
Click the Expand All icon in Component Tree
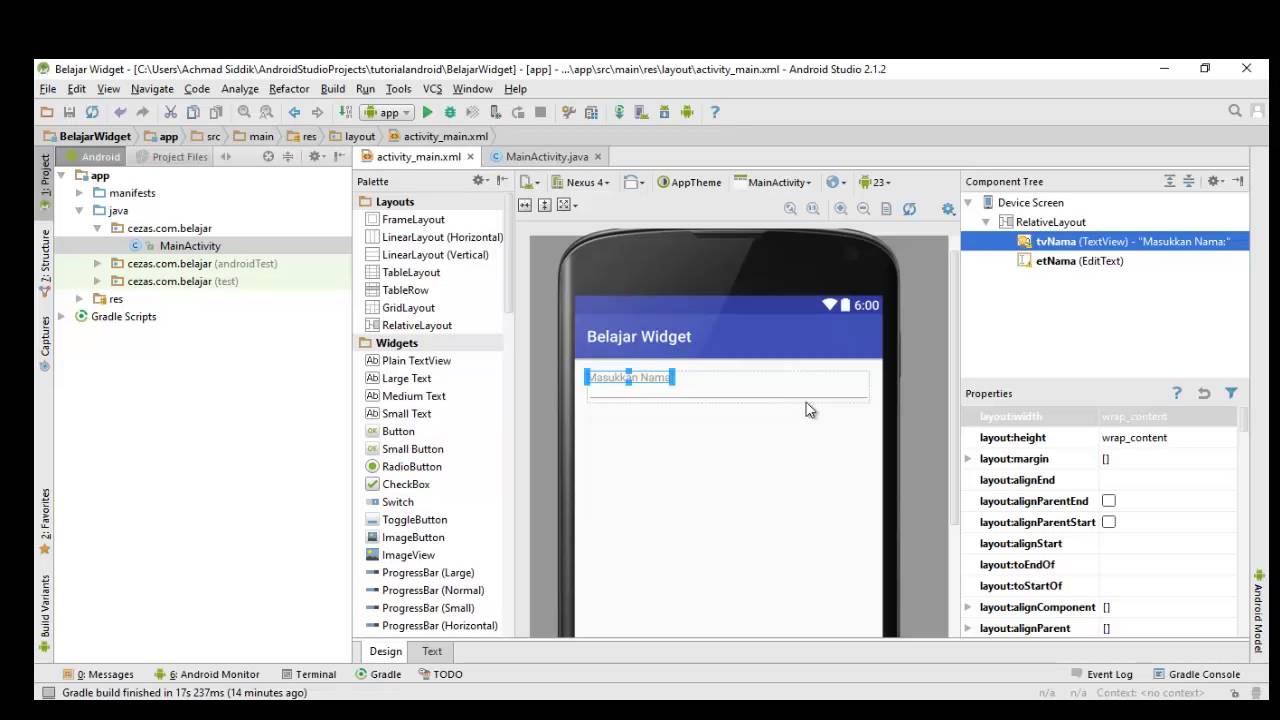[1169, 181]
